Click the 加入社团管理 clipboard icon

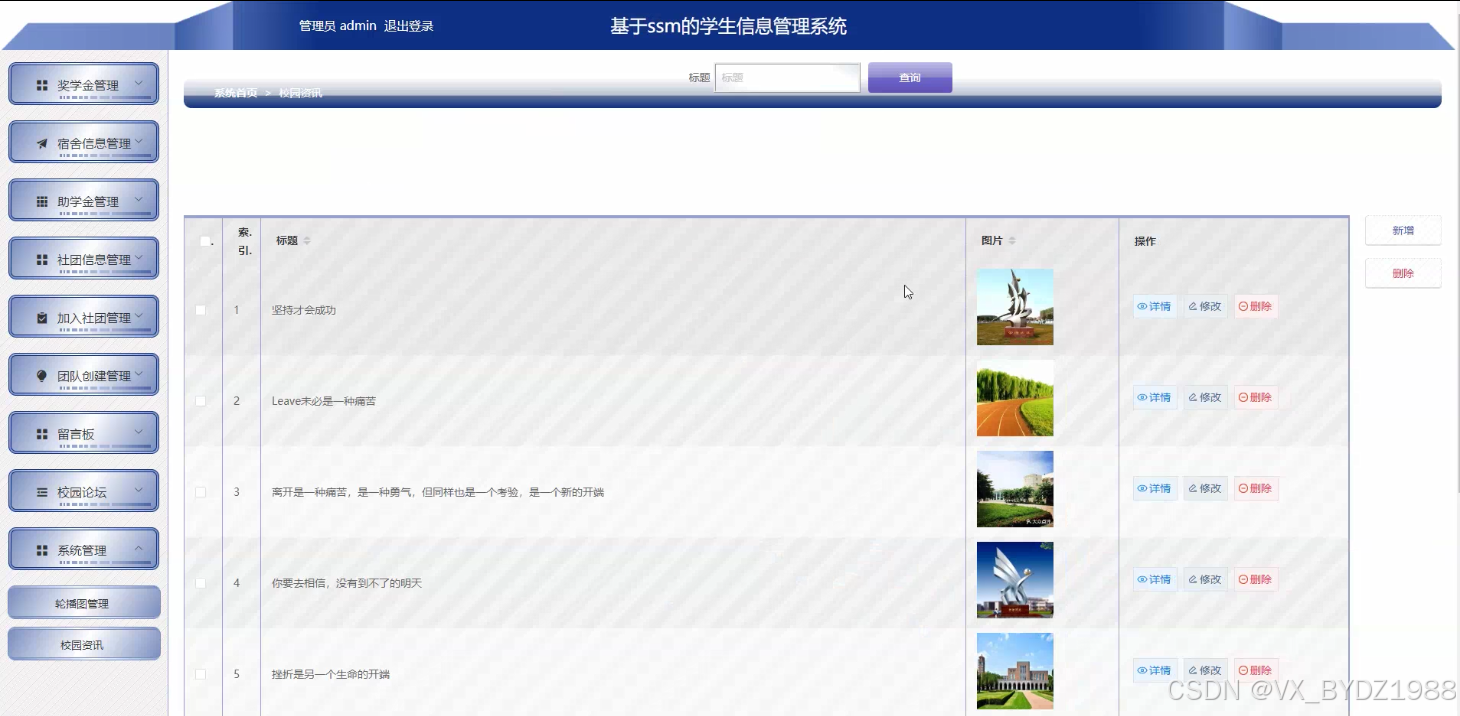(x=42, y=318)
